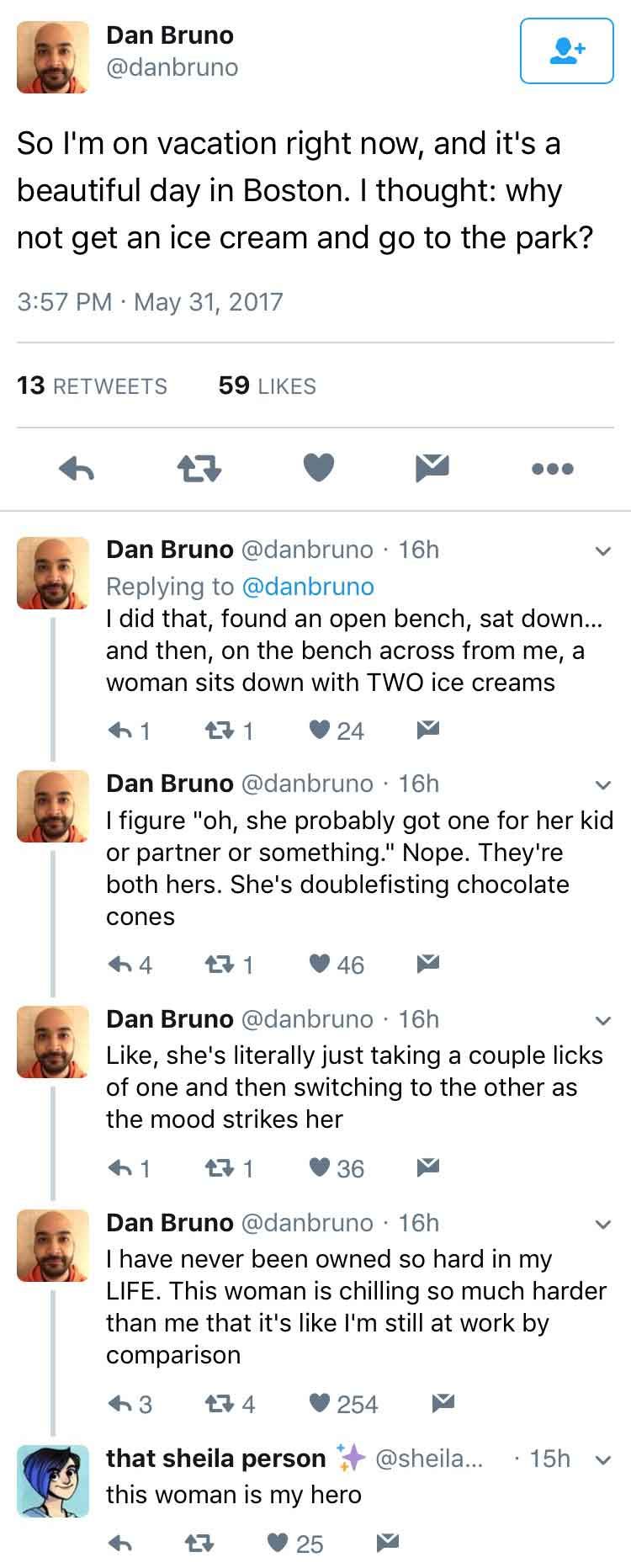
Task: View the 59 likes list
Action: pyautogui.click(x=267, y=385)
